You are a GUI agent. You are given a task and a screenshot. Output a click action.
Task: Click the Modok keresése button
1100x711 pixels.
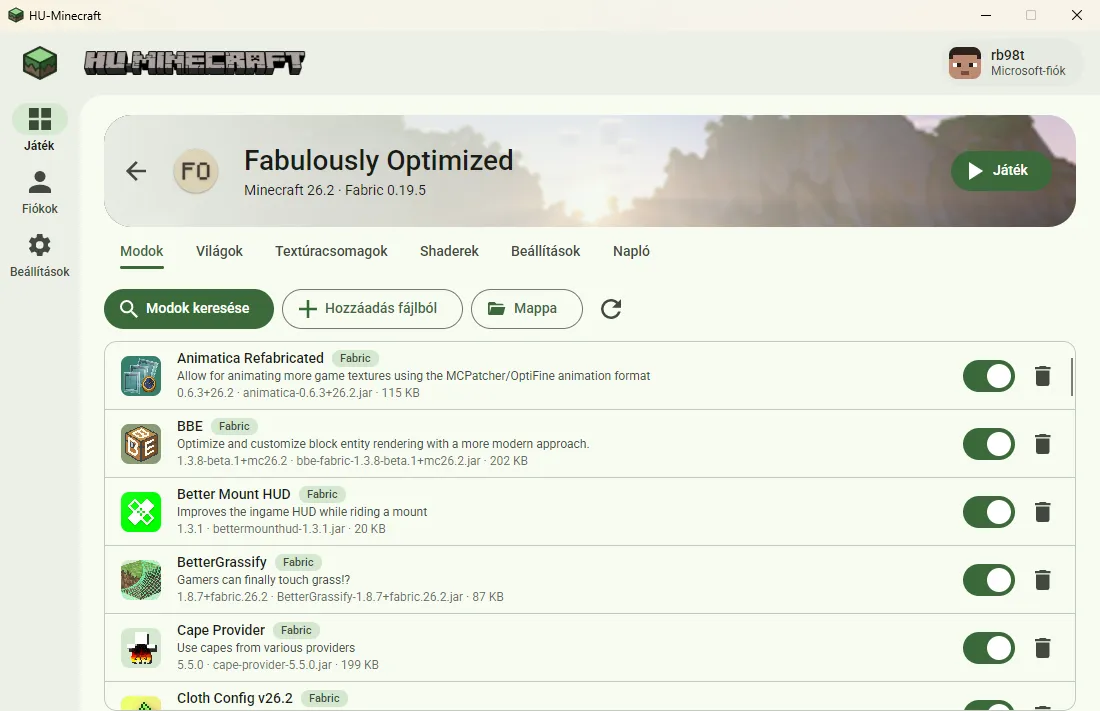click(x=189, y=309)
